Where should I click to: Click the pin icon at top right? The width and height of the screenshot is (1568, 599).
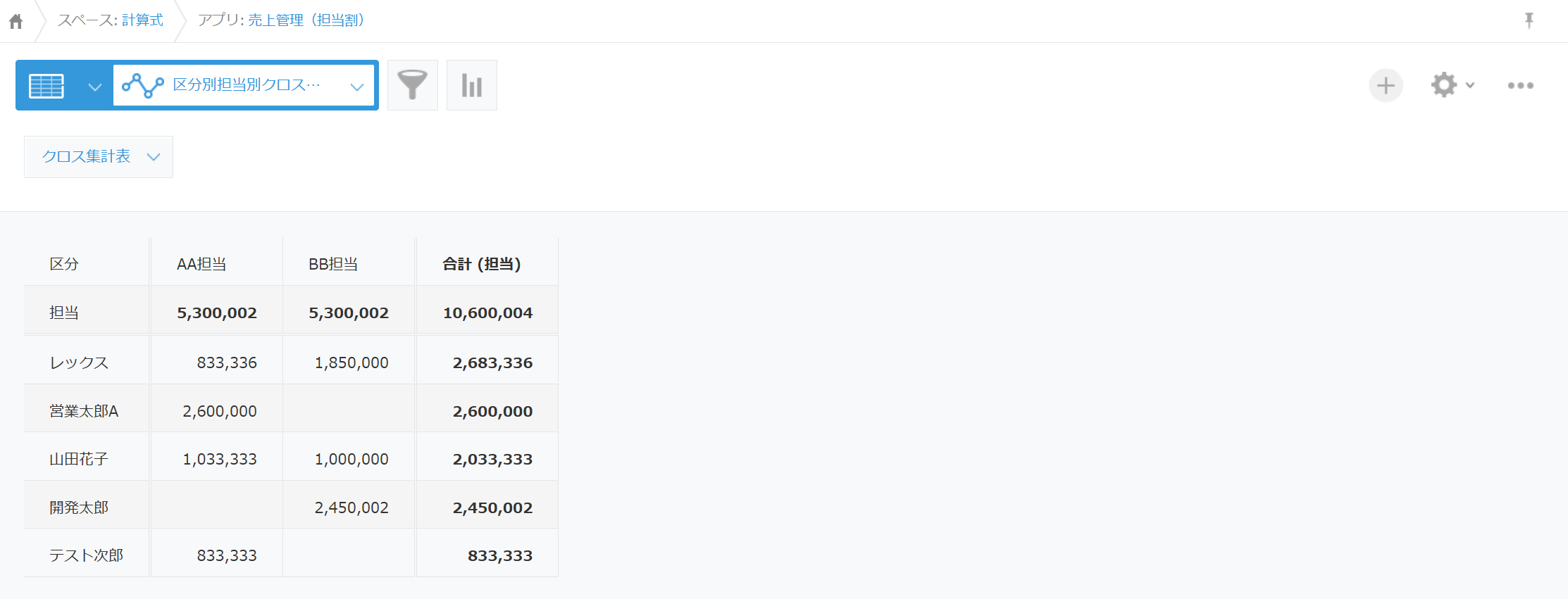(1529, 20)
